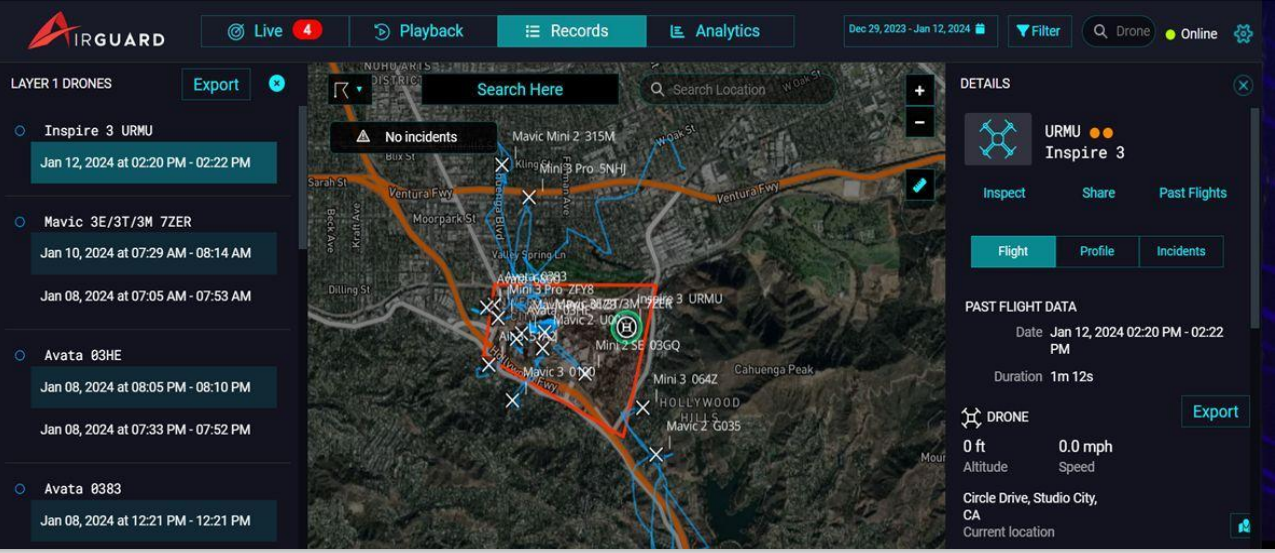Close the Details panel
Image resolution: width=1275 pixels, height=553 pixels.
click(1243, 85)
